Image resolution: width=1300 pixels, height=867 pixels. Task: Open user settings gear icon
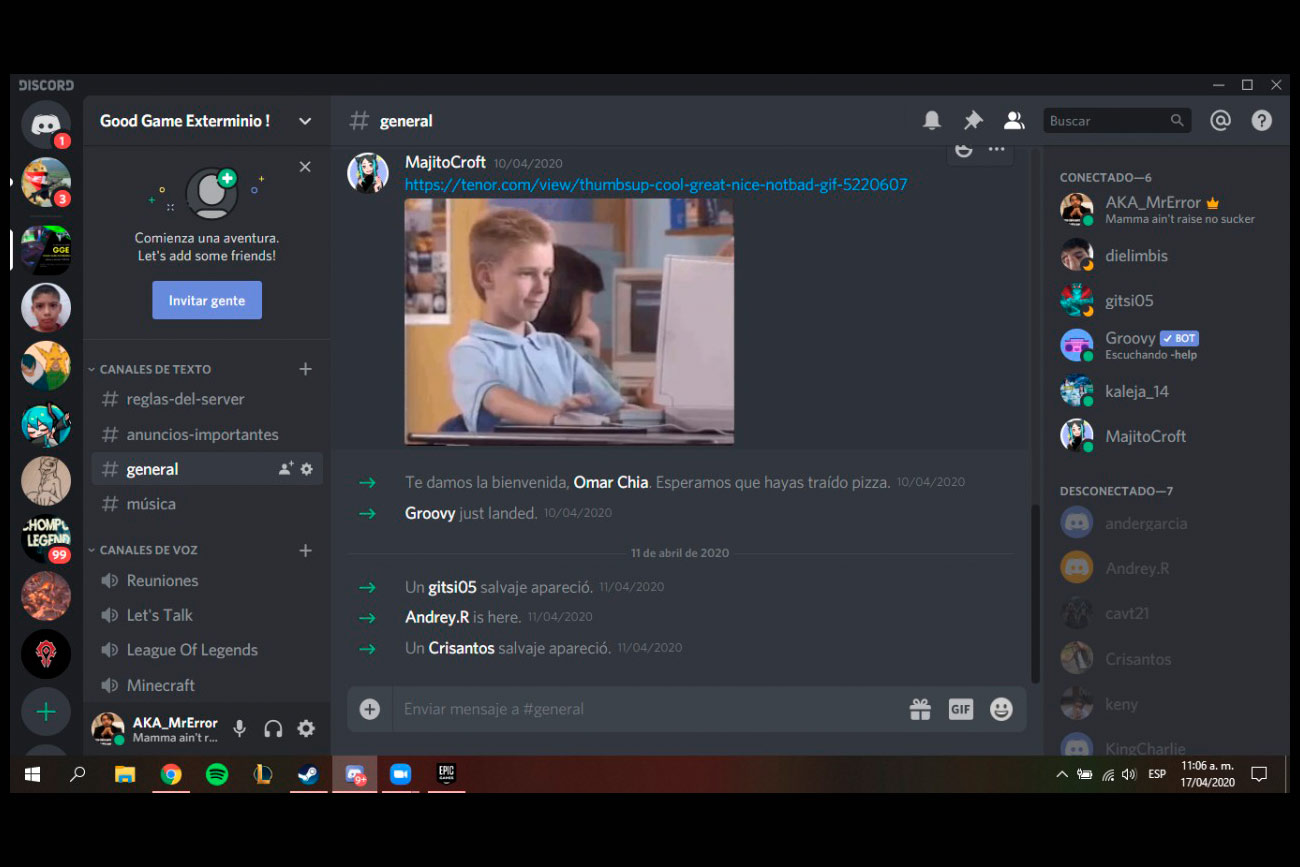(x=306, y=729)
